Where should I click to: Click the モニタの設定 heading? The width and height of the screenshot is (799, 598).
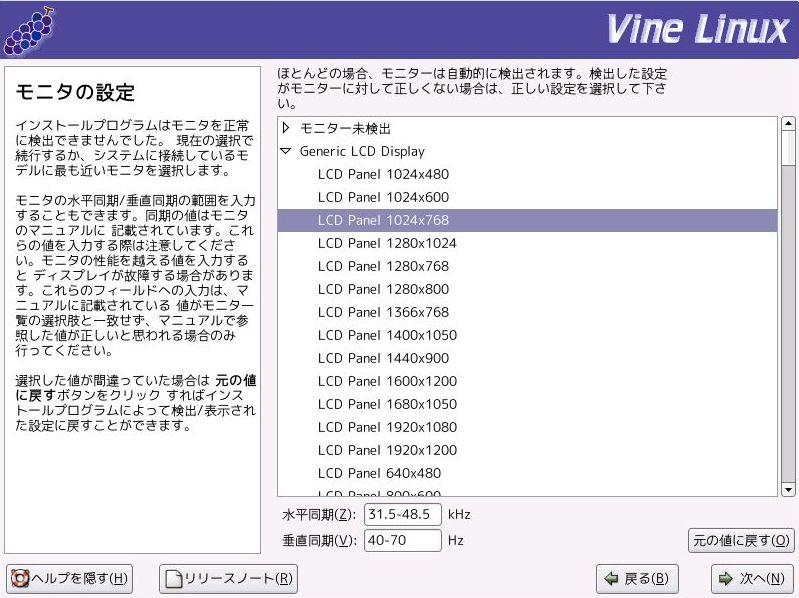(x=75, y=92)
